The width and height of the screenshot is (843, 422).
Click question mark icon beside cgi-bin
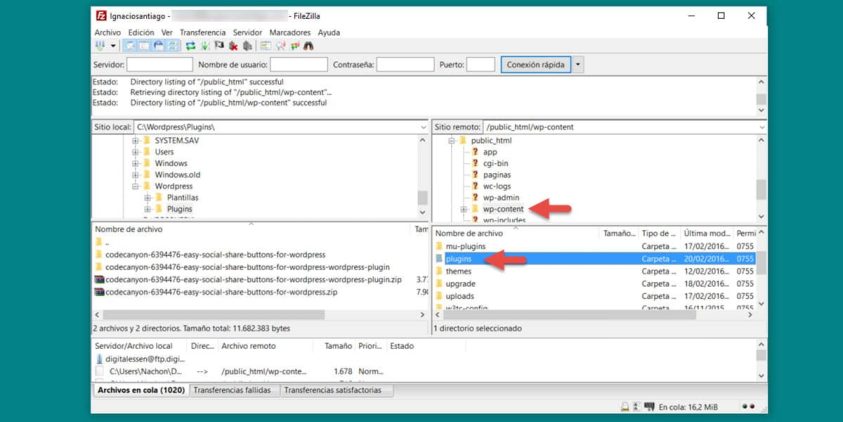pyautogui.click(x=475, y=163)
